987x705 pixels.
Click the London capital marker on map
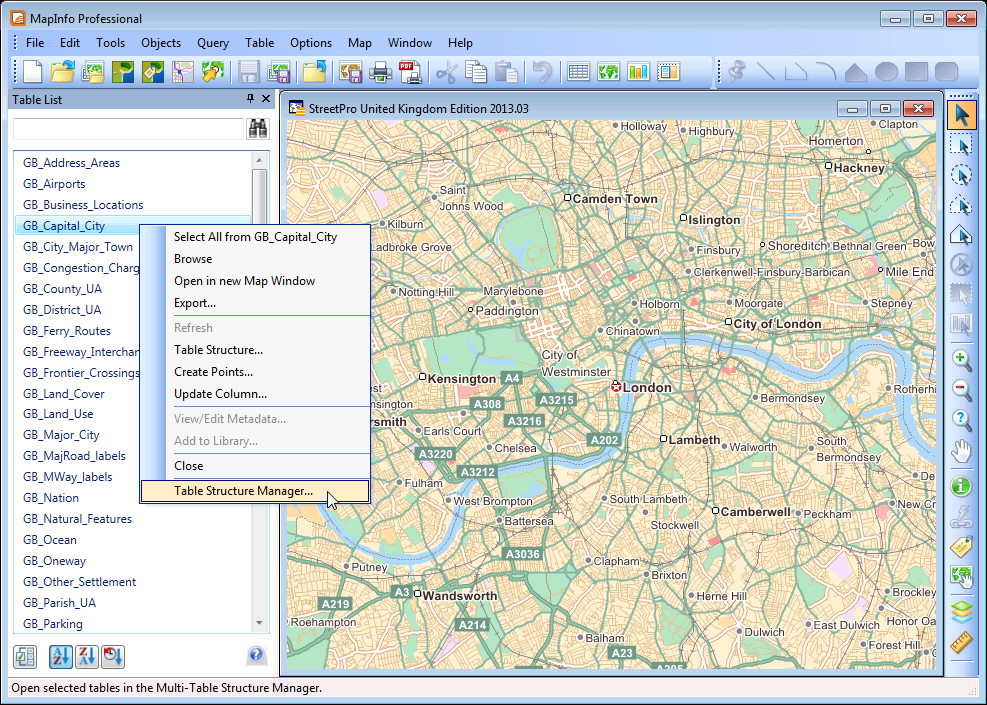pyautogui.click(x=616, y=386)
